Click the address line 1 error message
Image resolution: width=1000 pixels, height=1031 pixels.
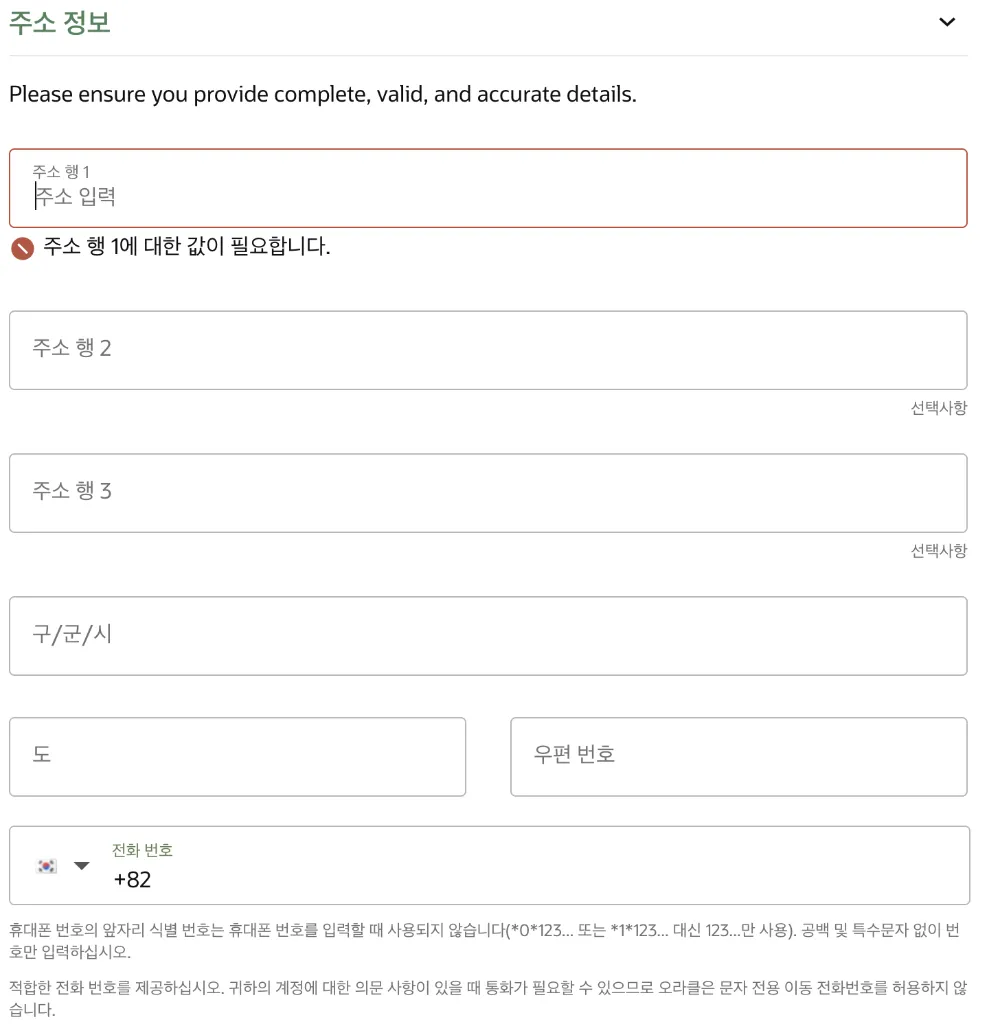[x=187, y=247]
